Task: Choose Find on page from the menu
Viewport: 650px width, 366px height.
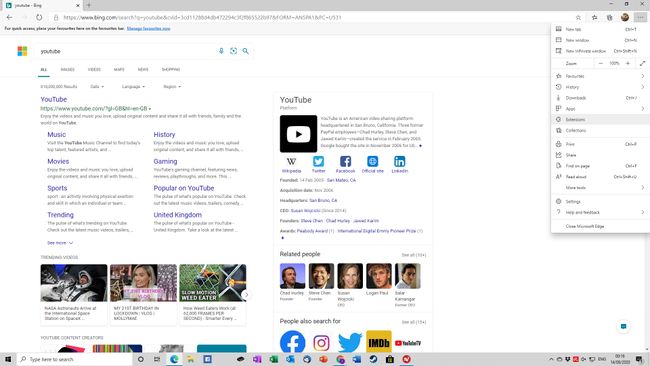Action: coord(600,166)
